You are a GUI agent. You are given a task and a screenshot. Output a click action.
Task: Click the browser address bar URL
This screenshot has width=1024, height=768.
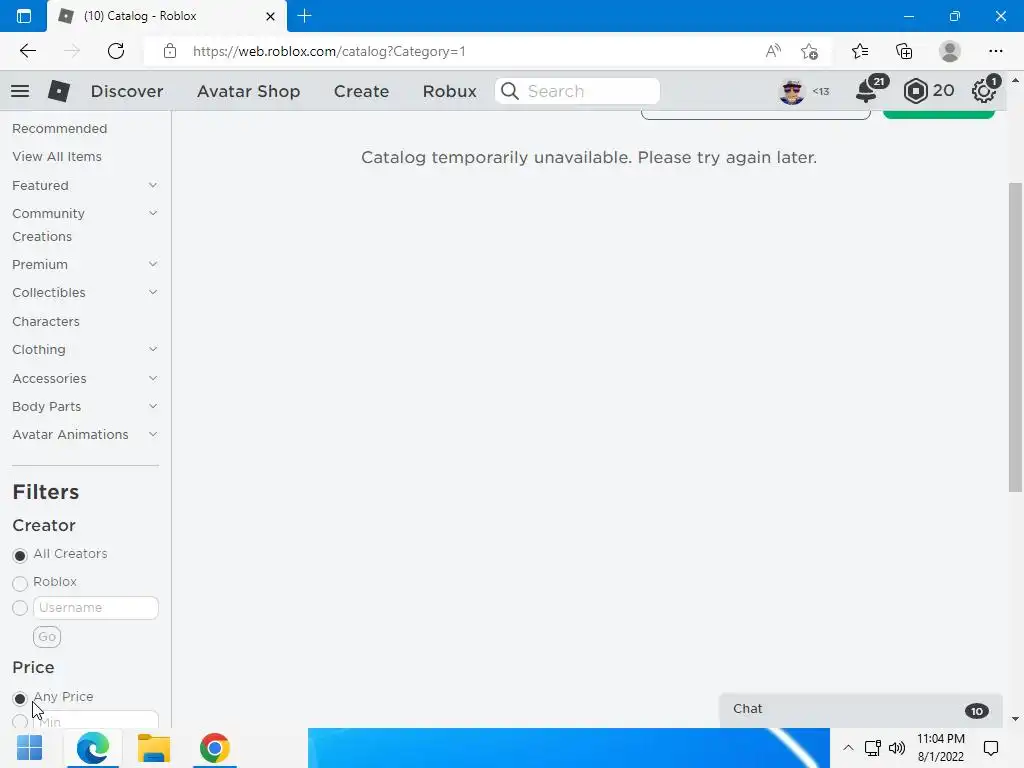(329, 51)
